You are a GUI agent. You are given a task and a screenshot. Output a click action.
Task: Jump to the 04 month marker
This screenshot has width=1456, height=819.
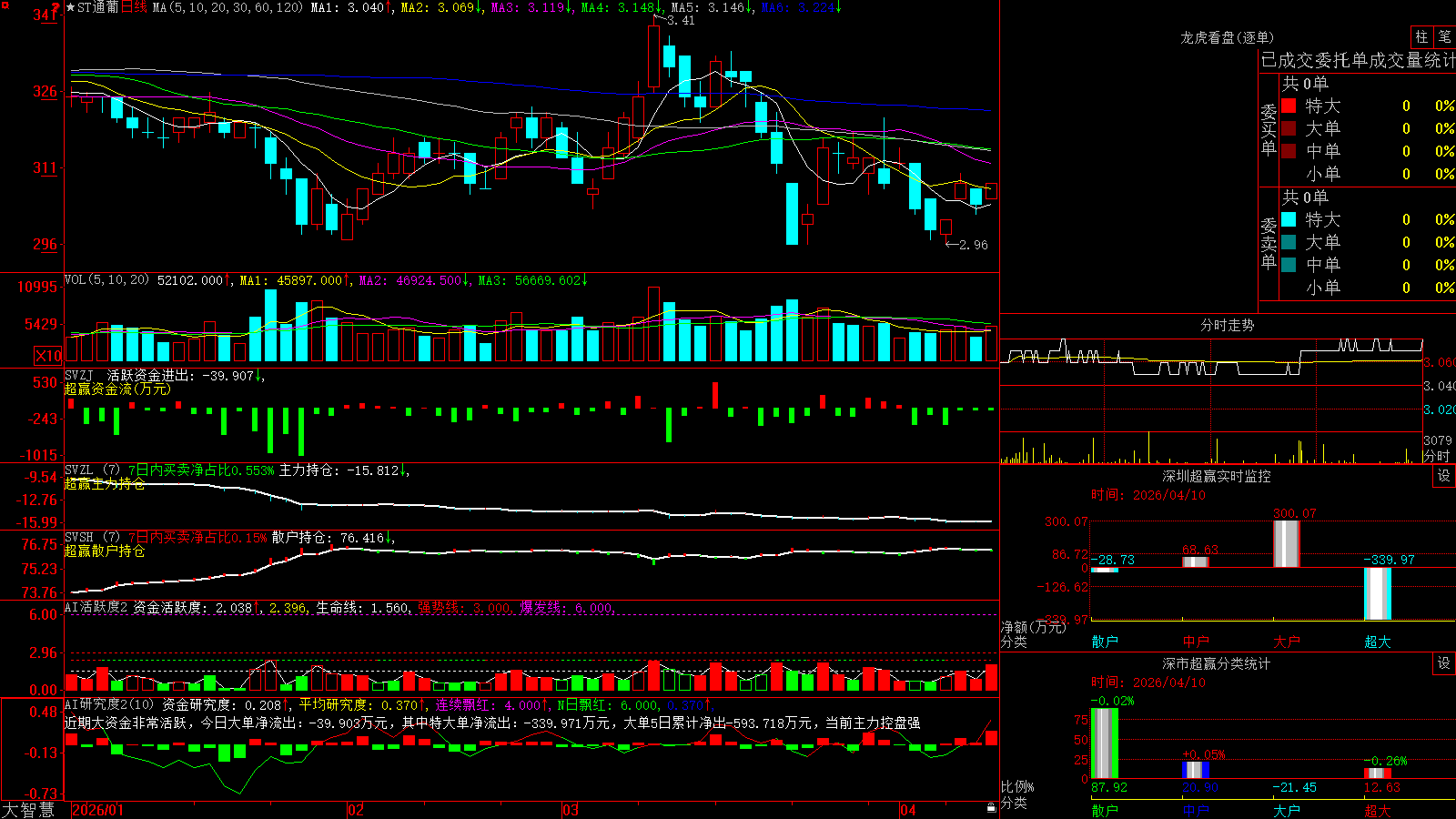click(x=908, y=810)
